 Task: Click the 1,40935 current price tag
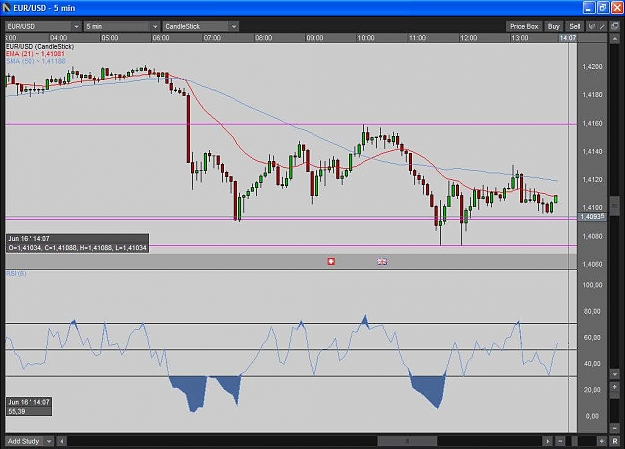point(592,217)
